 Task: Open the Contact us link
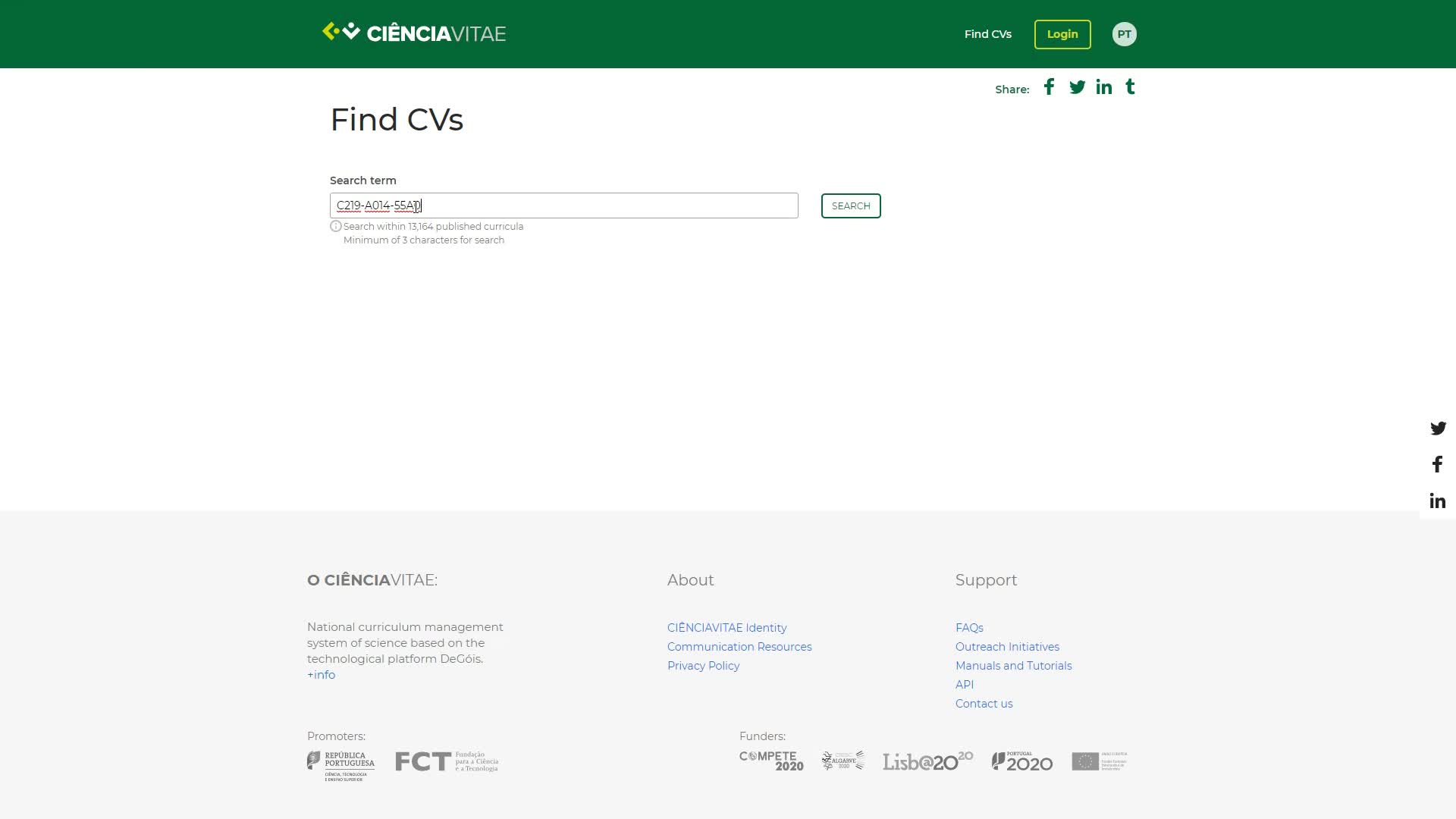point(984,704)
